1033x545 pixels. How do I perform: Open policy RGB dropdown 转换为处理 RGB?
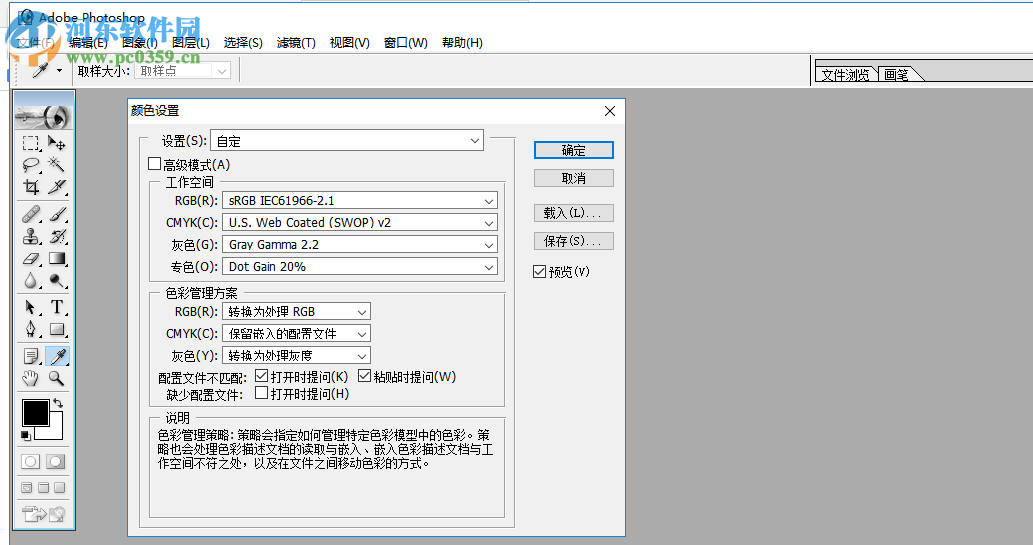(x=296, y=311)
